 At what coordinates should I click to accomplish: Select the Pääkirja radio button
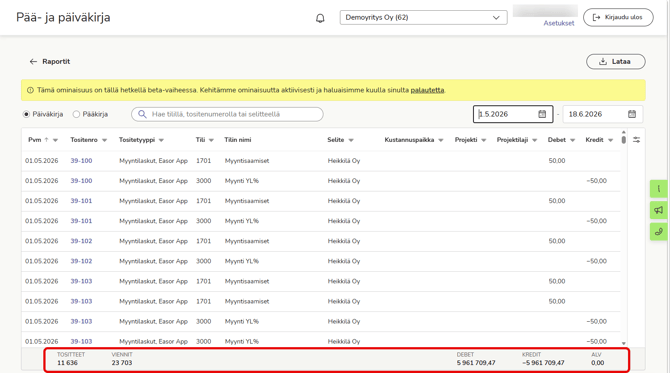76,114
